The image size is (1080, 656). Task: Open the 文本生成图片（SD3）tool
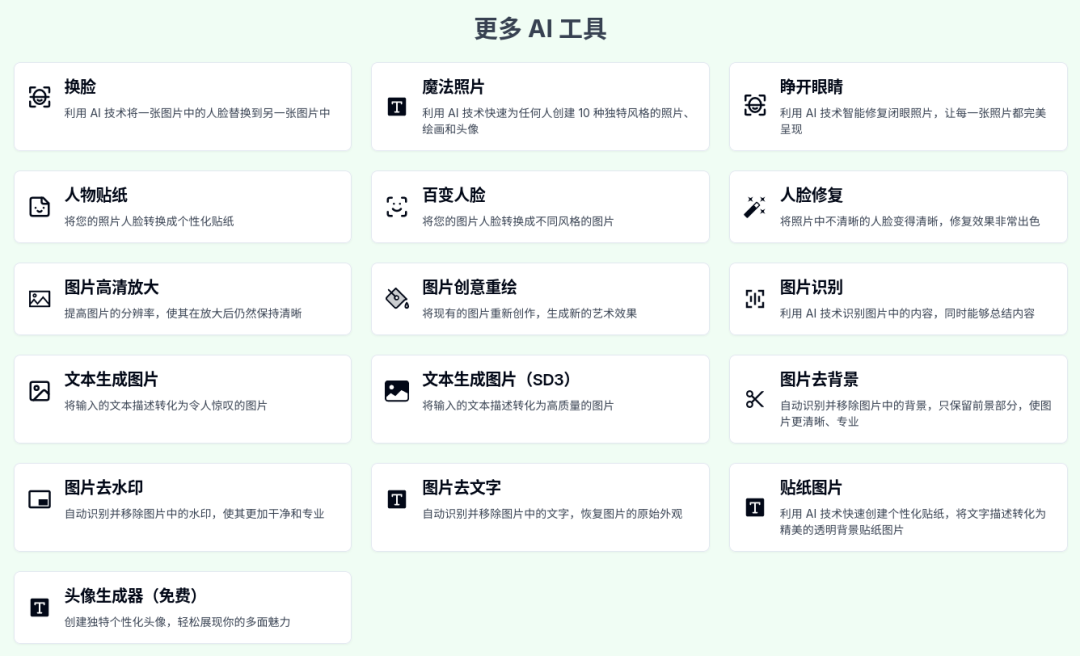[x=540, y=398]
